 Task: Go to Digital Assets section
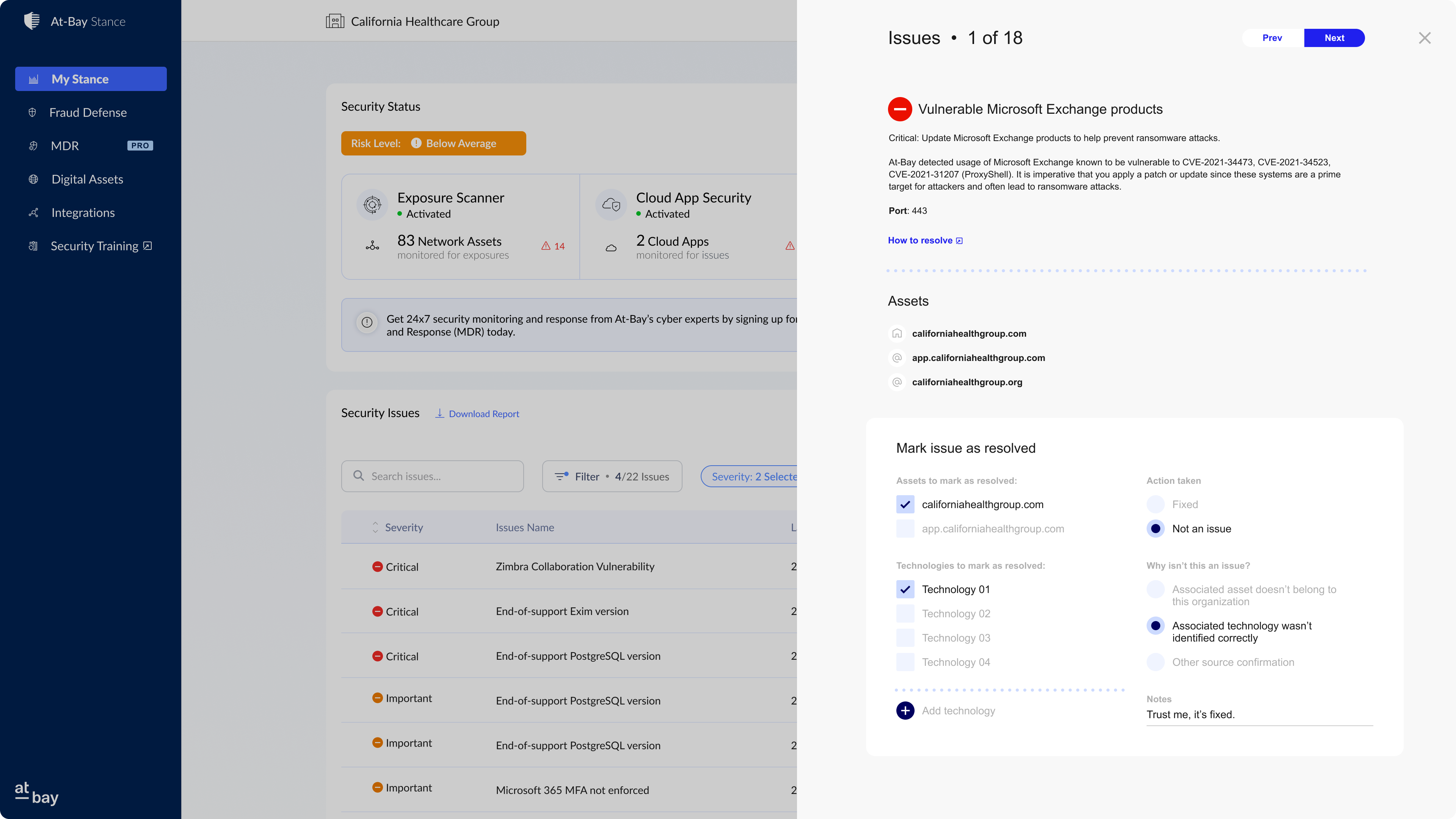[x=87, y=179]
